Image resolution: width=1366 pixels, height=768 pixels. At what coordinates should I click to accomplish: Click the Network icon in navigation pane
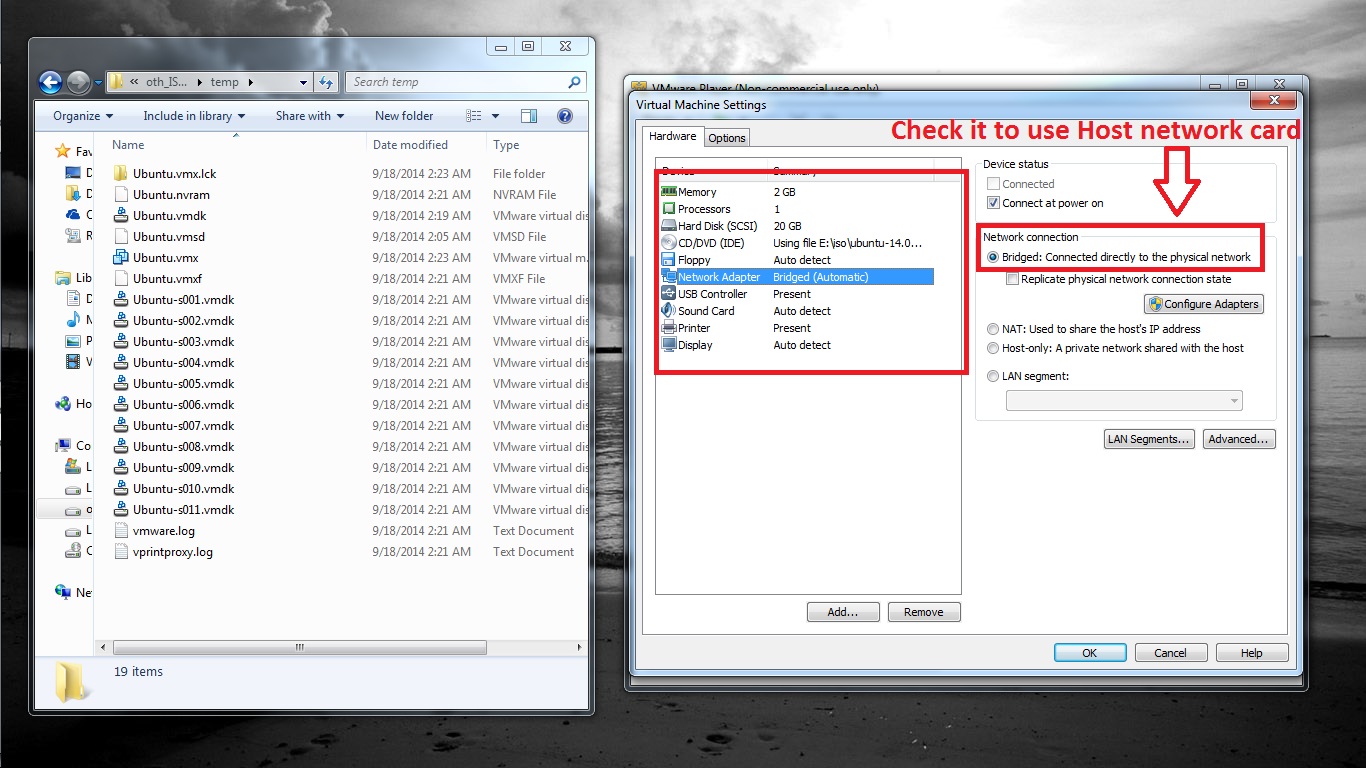63,592
